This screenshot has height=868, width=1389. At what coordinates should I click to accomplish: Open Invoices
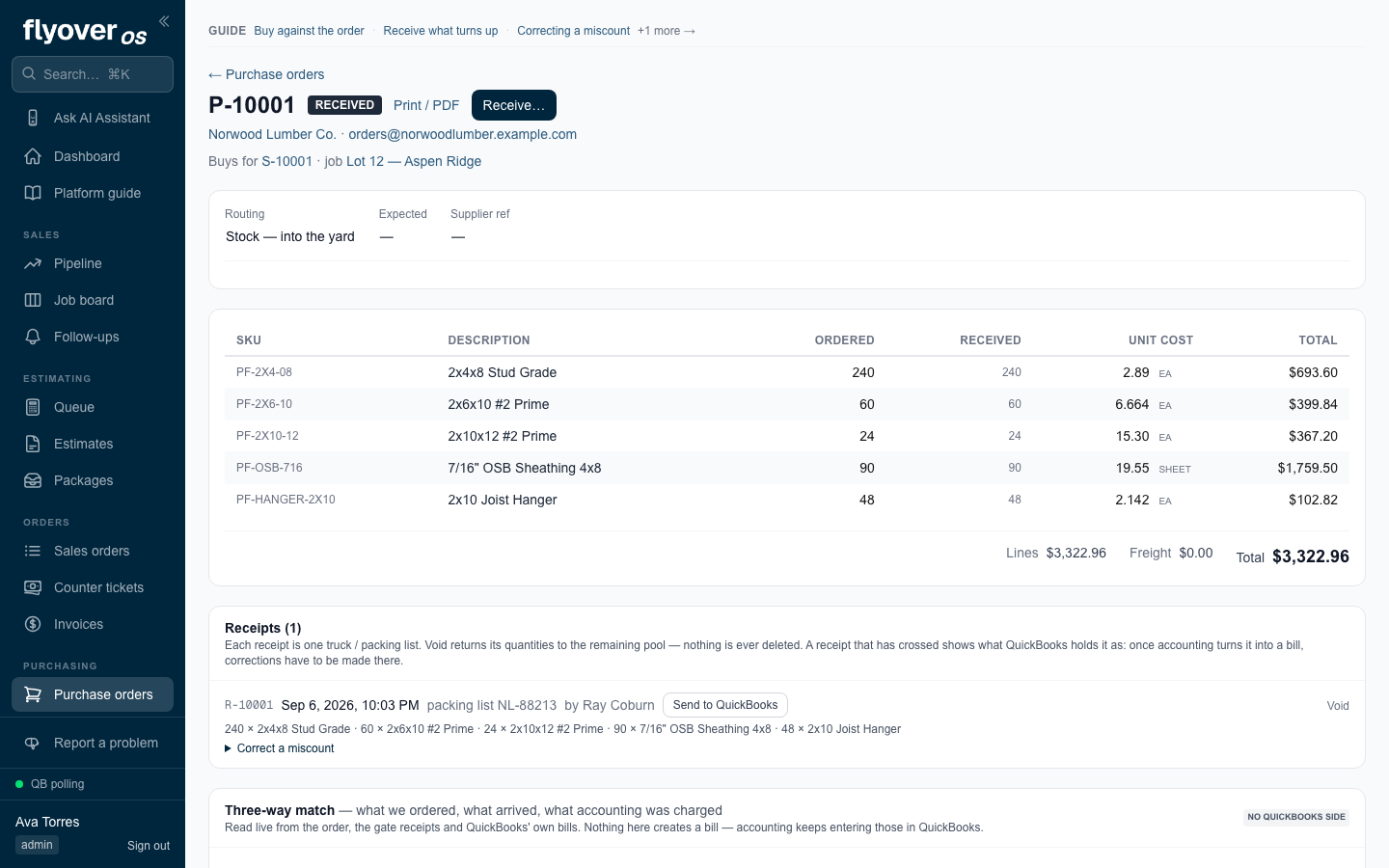(x=93, y=624)
